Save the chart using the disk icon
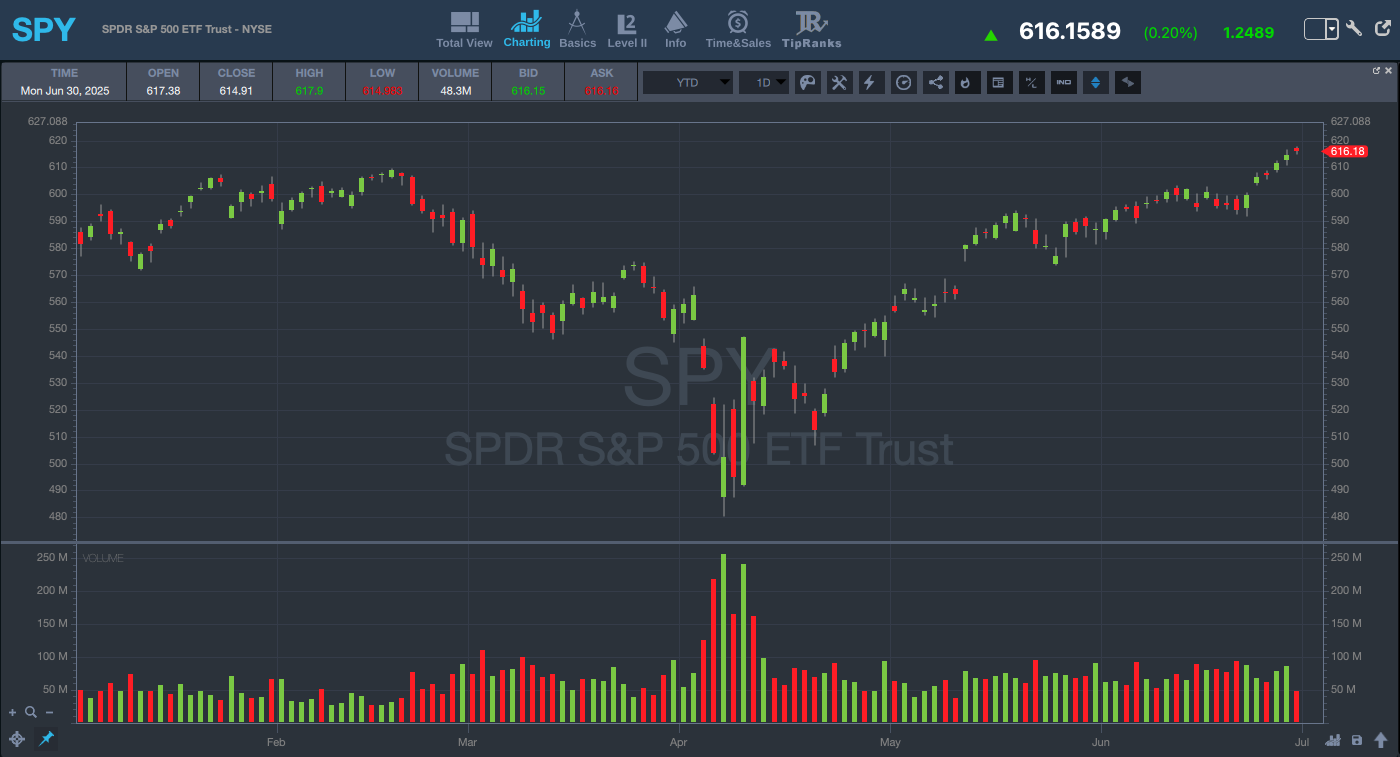Image resolution: width=1400 pixels, height=757 pixels. 1356,740
